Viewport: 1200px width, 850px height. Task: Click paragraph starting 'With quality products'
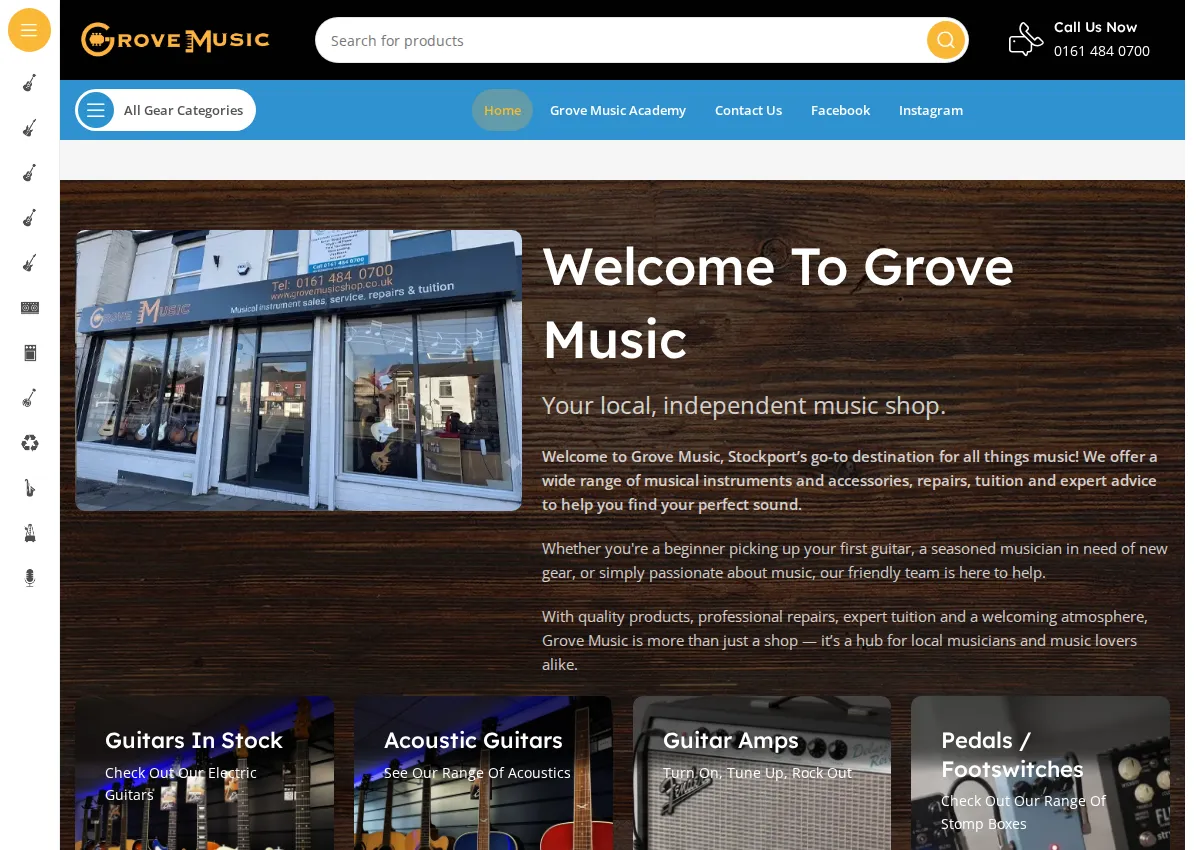(x=845, y=640)
